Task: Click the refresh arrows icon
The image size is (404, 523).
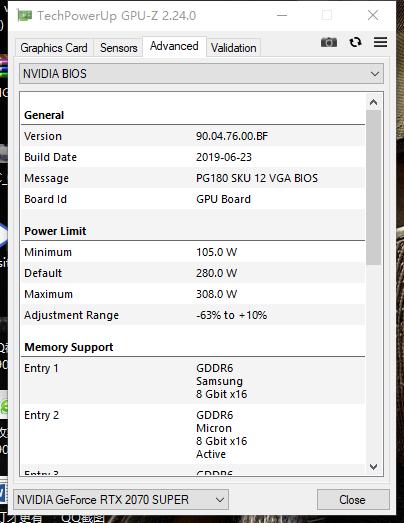Action: [355, 42]
